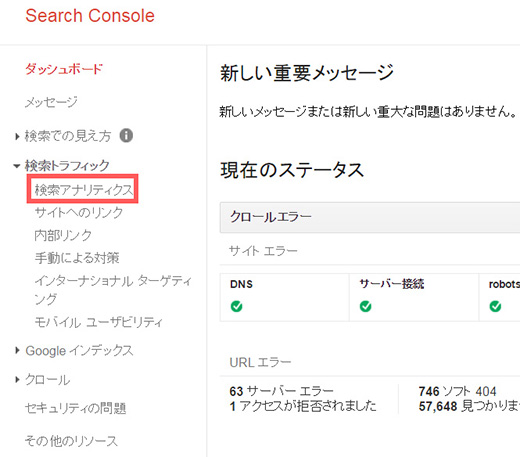520x457 pixels.
Task: Open 内部リンク report
Action: point(63,235)
